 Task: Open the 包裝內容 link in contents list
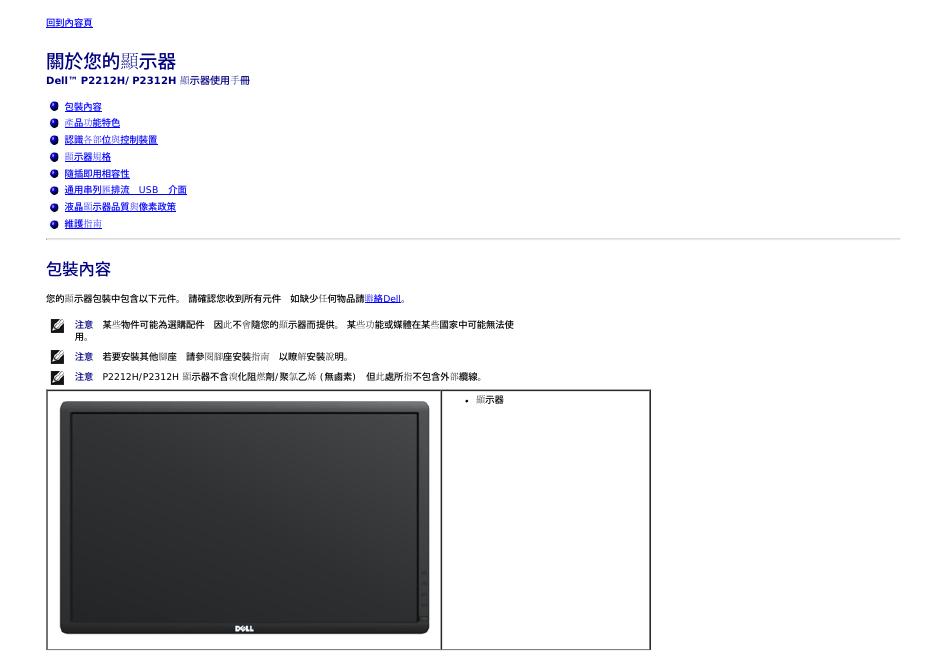83,106
